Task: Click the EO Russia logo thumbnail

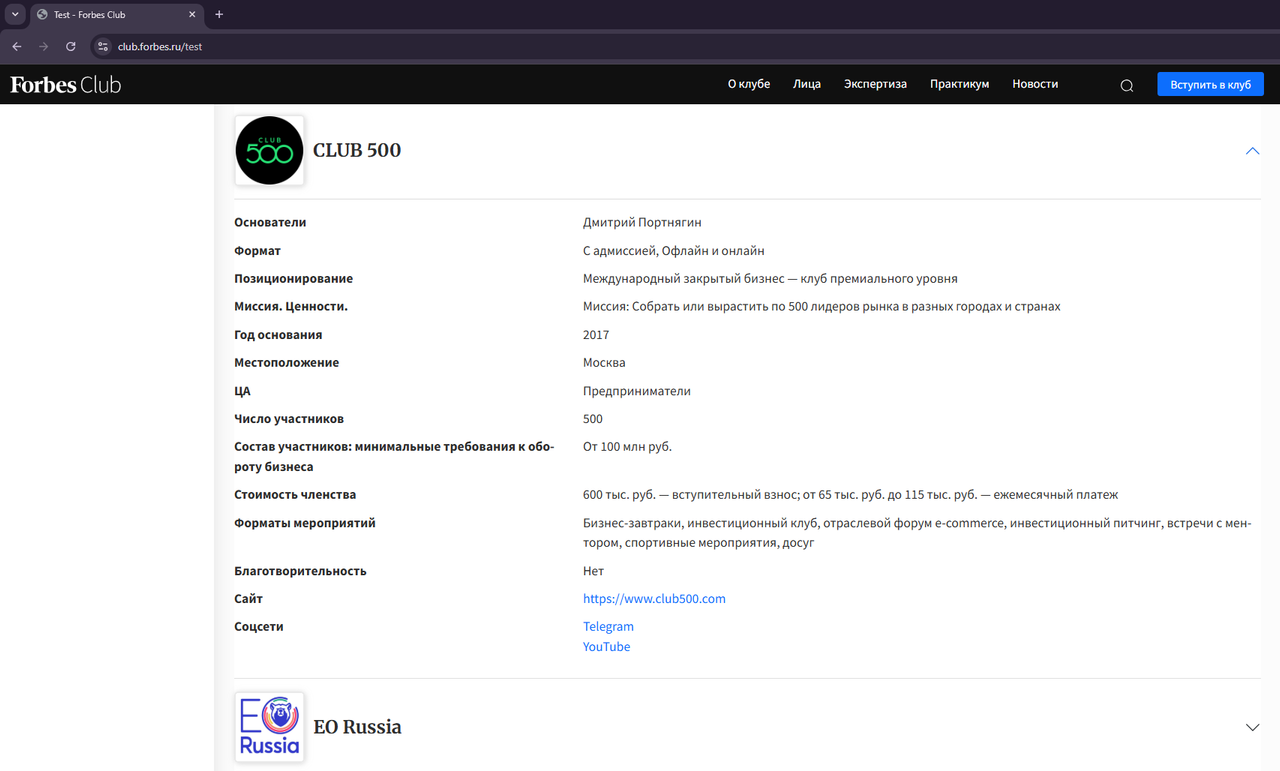Action: click(x=269, y=727)
